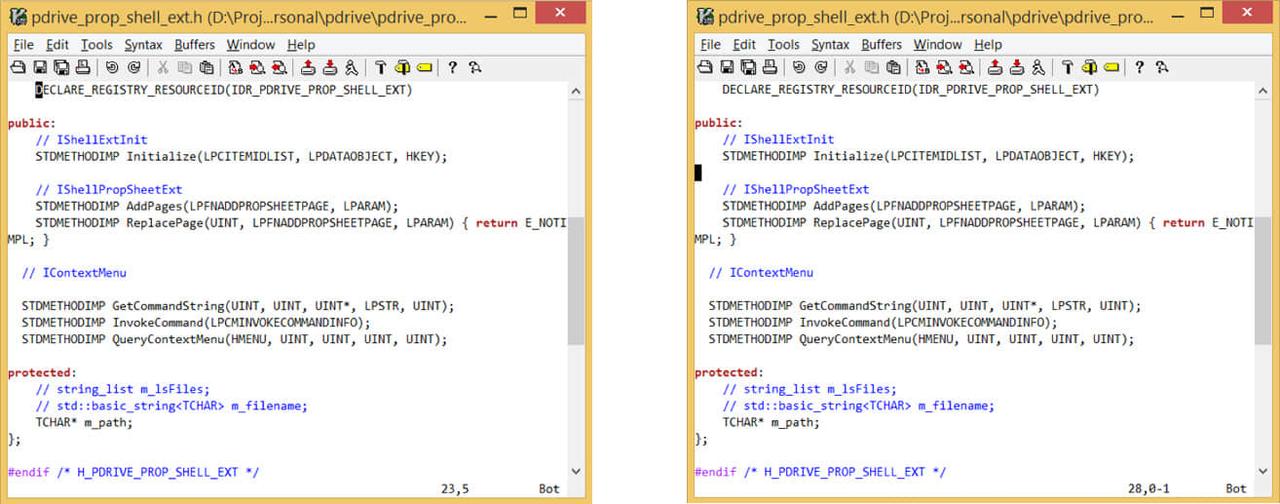Open Buffers menu in right window

point(881,45)
